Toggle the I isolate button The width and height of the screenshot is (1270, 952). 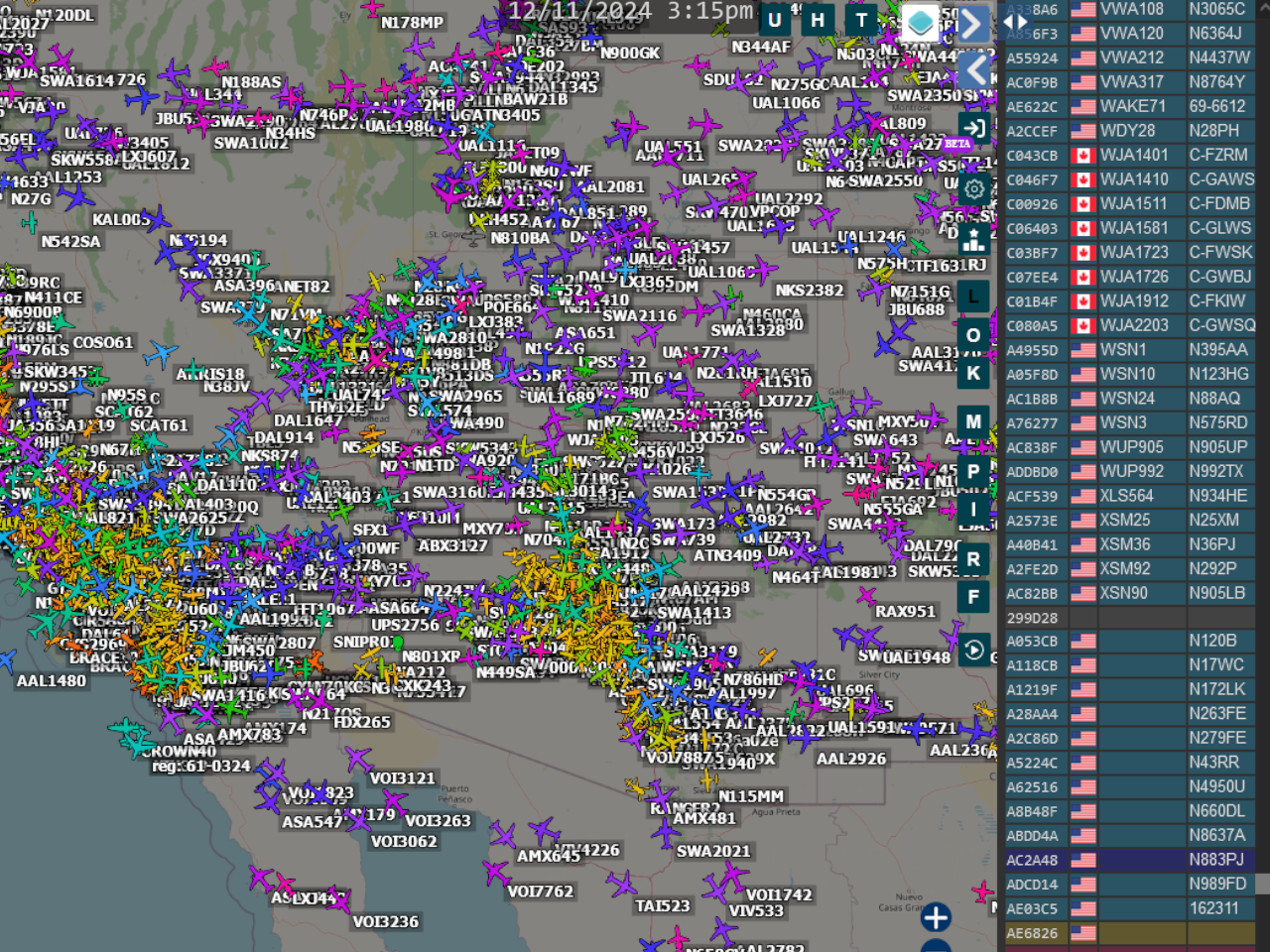tap(973, 510)
